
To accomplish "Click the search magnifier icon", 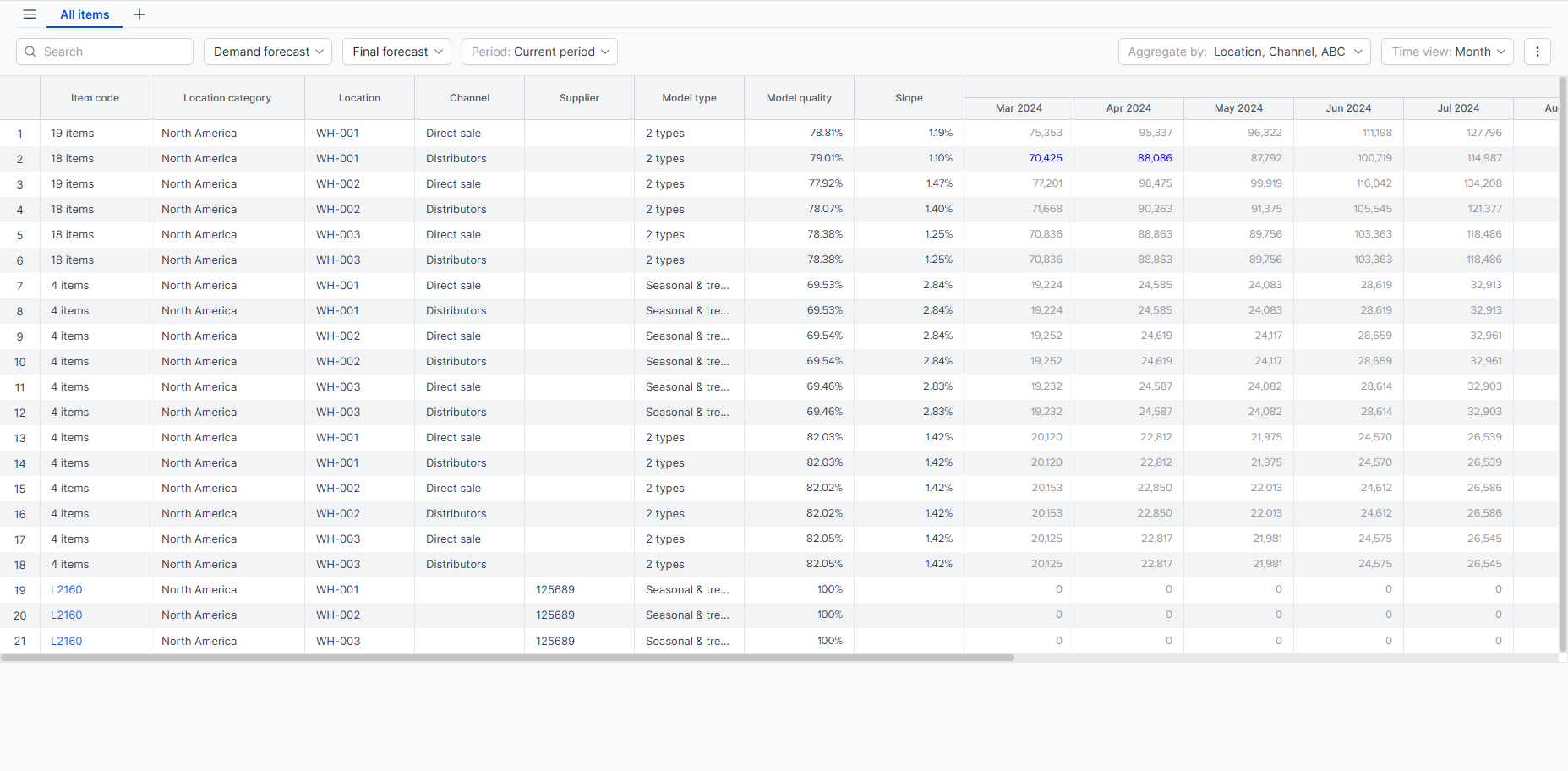I will coord(30,52).
